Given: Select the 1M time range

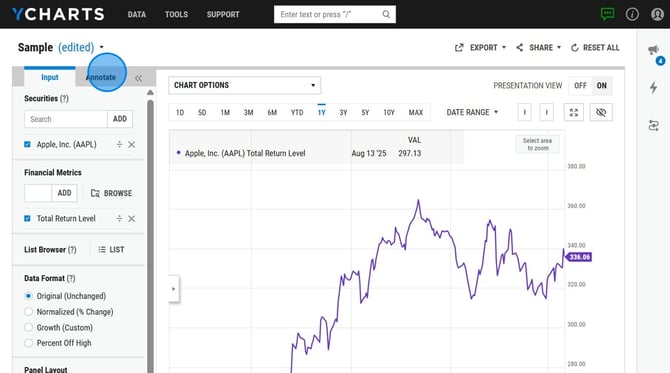Looking at the screenshot, I should coord(225,112).
